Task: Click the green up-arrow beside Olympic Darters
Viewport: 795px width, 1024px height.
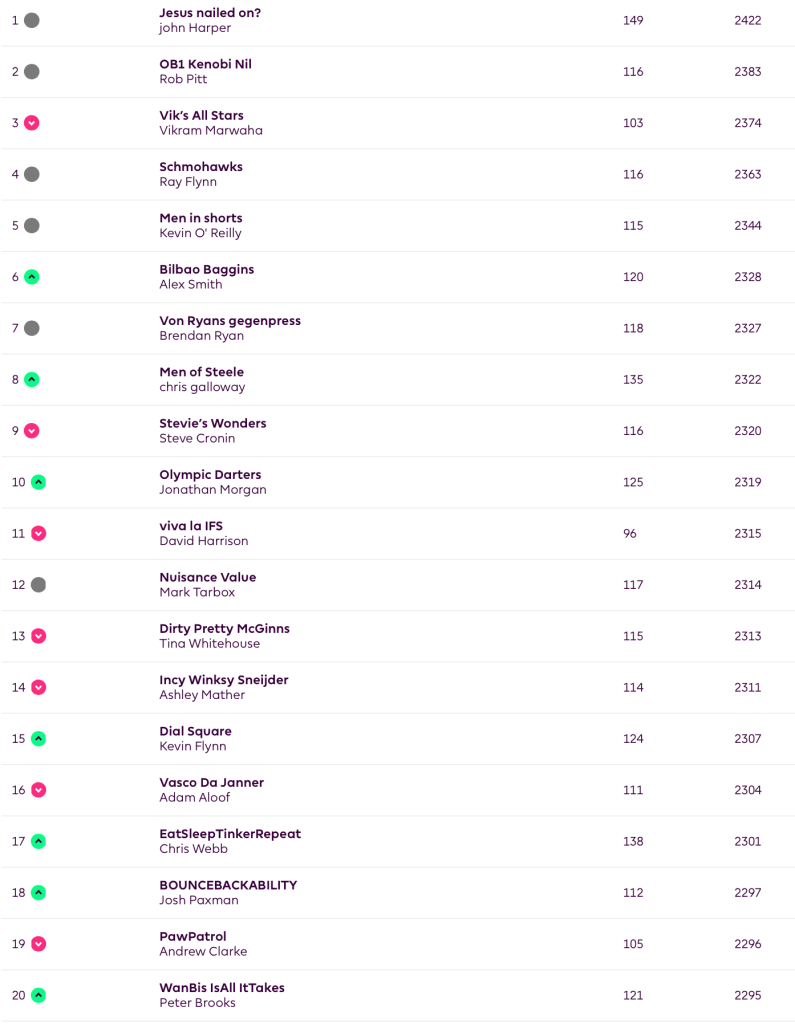Action: tap(39, 482)
